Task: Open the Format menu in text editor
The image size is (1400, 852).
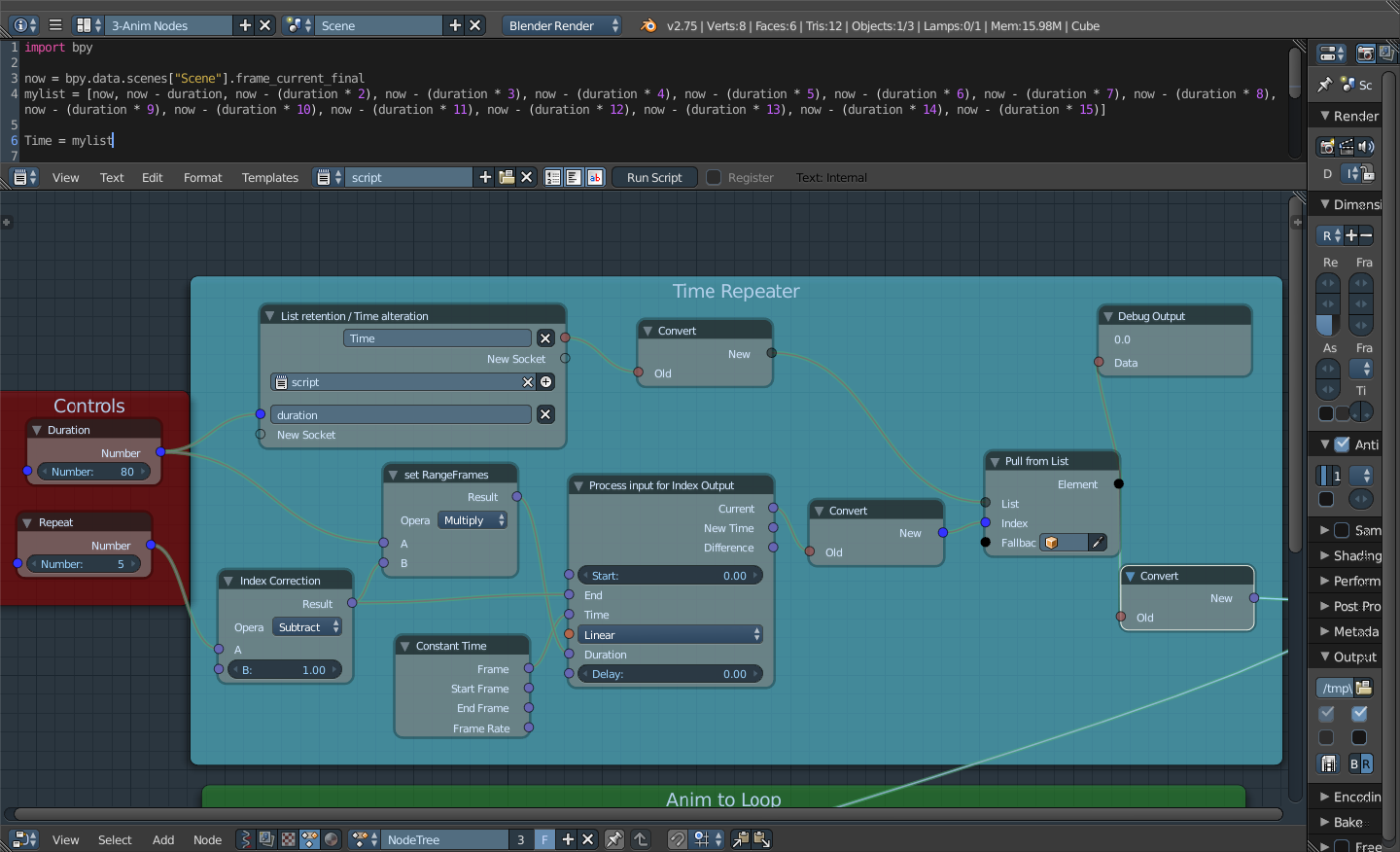Action: (203, 177)
